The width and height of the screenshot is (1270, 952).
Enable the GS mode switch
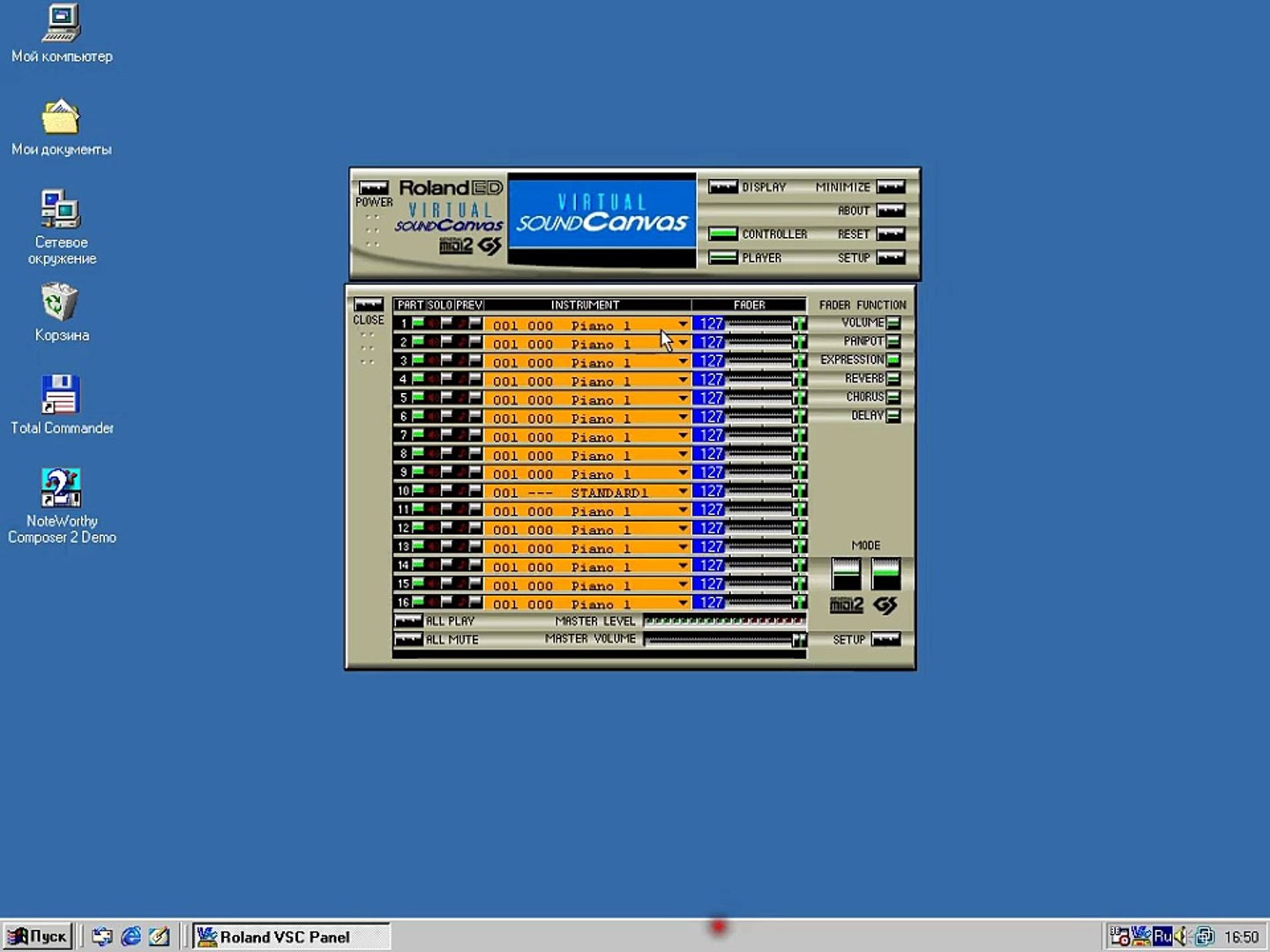(x=885, y=574)
